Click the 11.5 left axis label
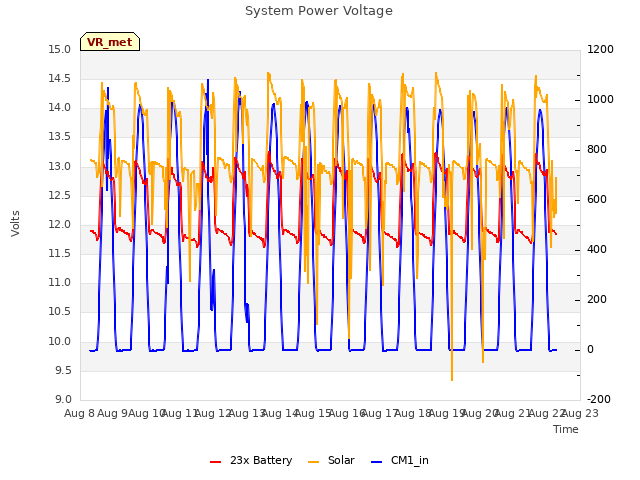This screenshot has width=640, height=480. 60,254
